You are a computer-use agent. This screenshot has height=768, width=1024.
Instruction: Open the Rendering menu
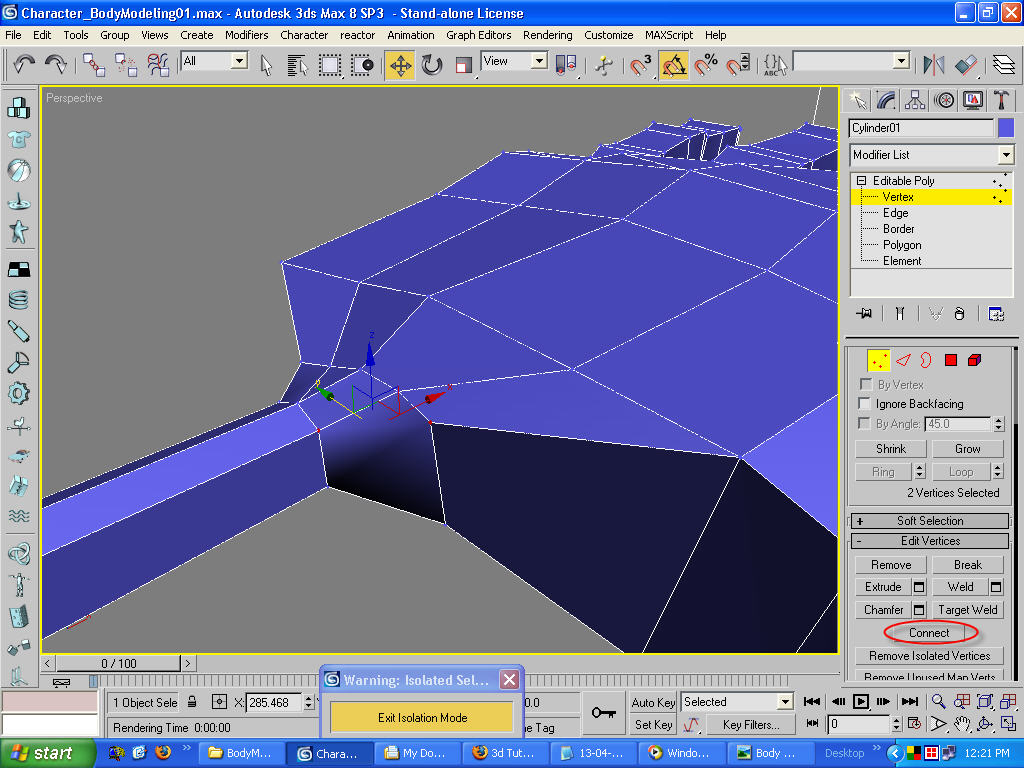[547, 35]
